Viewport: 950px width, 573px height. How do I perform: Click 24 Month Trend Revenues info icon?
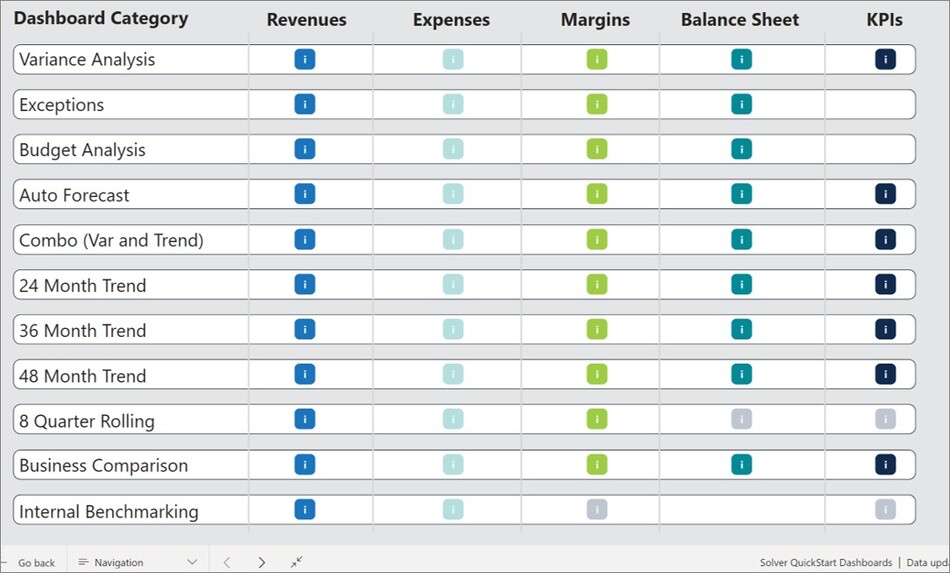pyautogui.click(x=305, y=284)
